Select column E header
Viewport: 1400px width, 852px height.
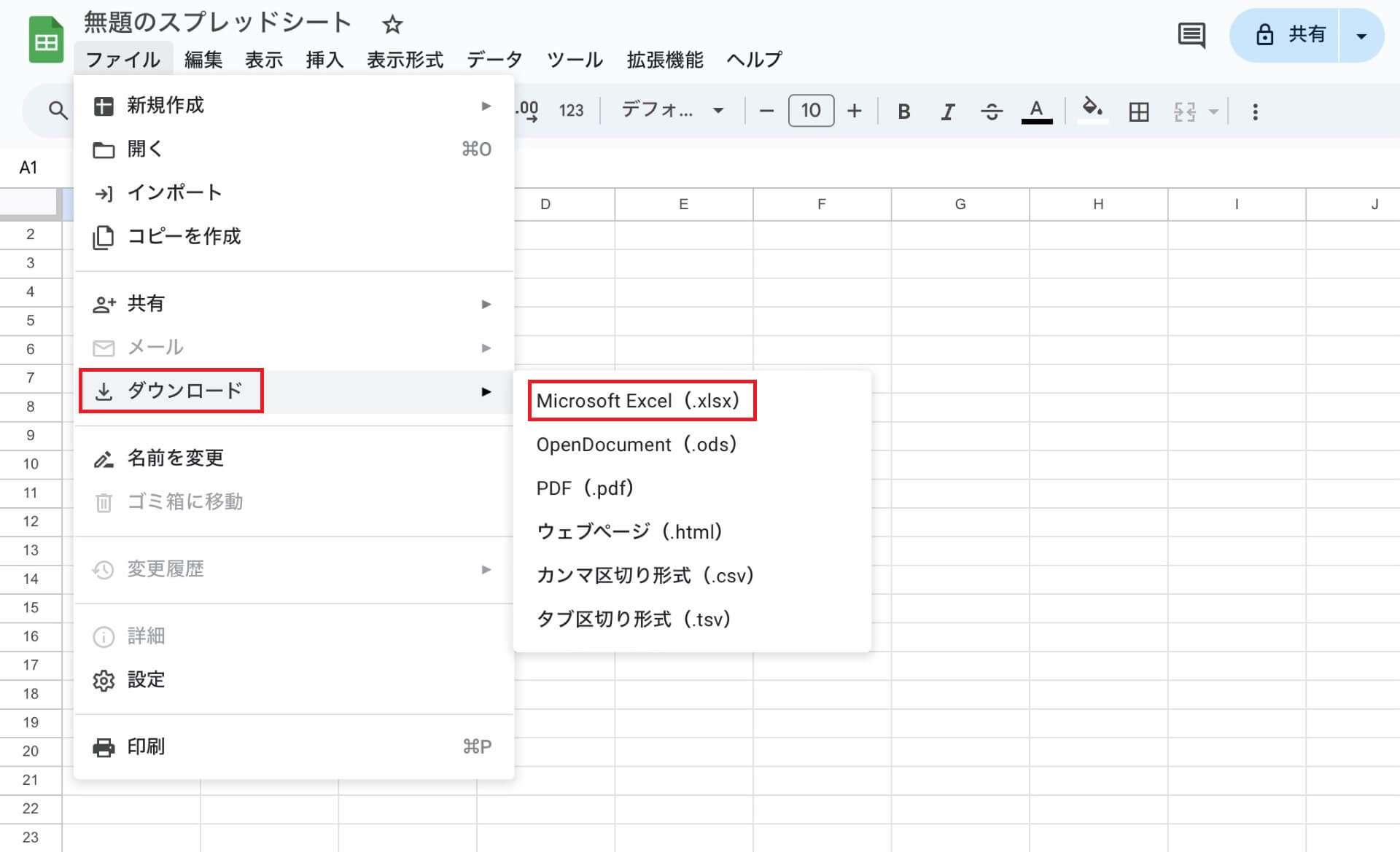684,205
